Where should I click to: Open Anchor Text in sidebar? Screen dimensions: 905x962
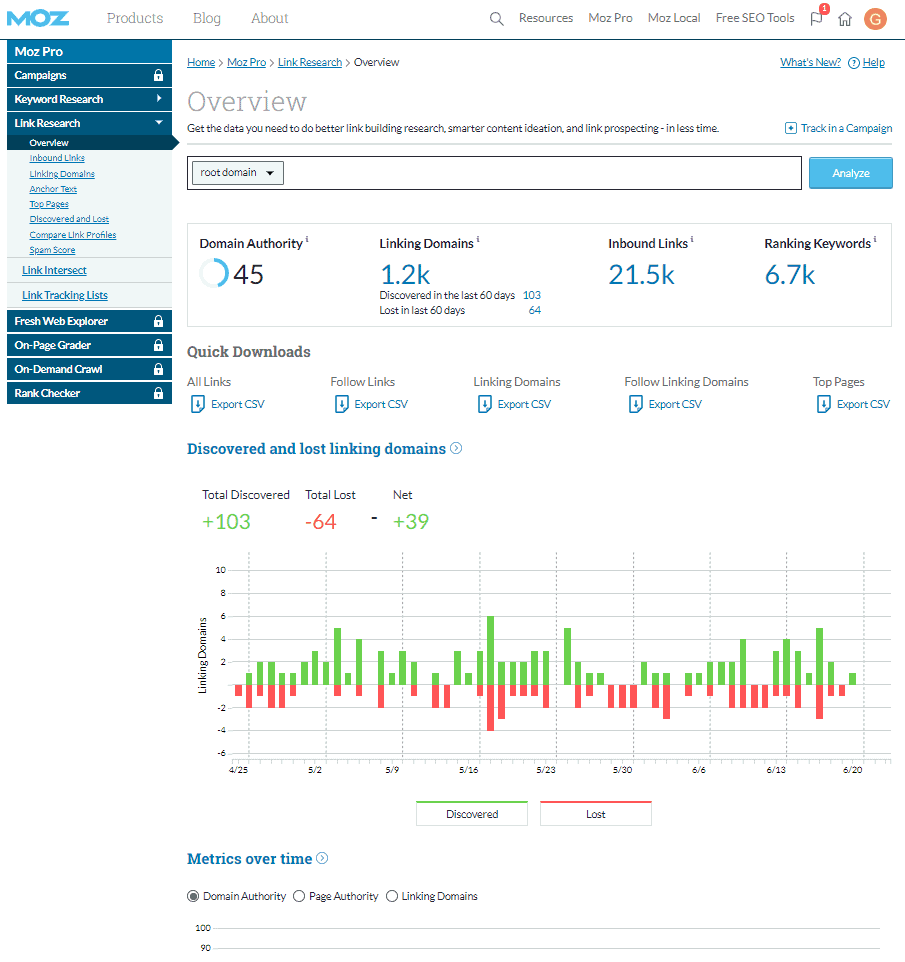(x=53, y=189)
